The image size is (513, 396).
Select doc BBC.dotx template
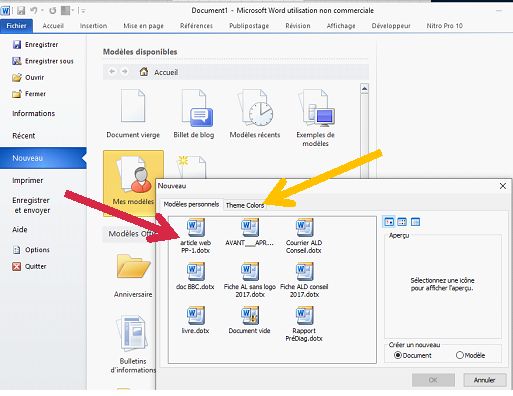(x=195, y=276)
